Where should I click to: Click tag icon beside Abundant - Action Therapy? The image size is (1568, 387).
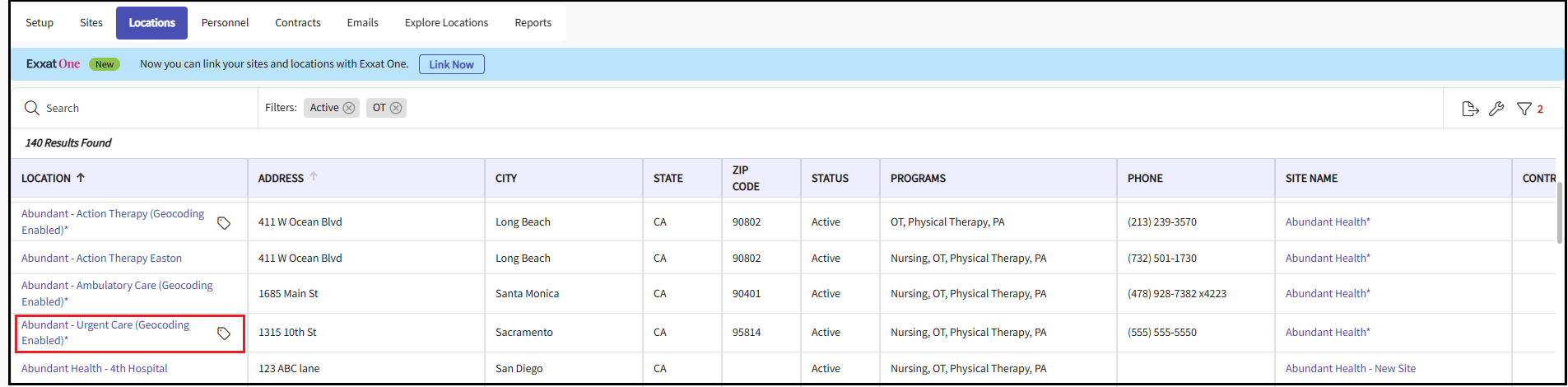click(223, 222)
